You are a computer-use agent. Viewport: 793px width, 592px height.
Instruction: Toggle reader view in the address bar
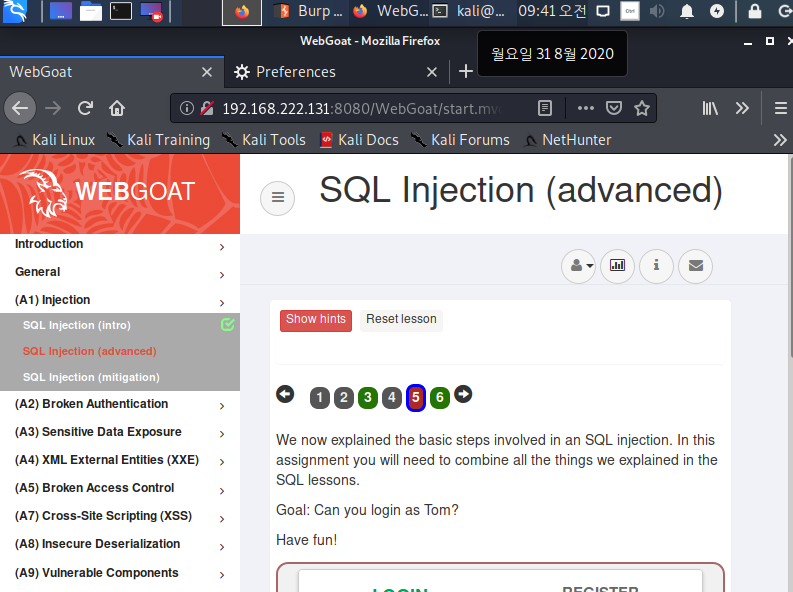point(545,108)
